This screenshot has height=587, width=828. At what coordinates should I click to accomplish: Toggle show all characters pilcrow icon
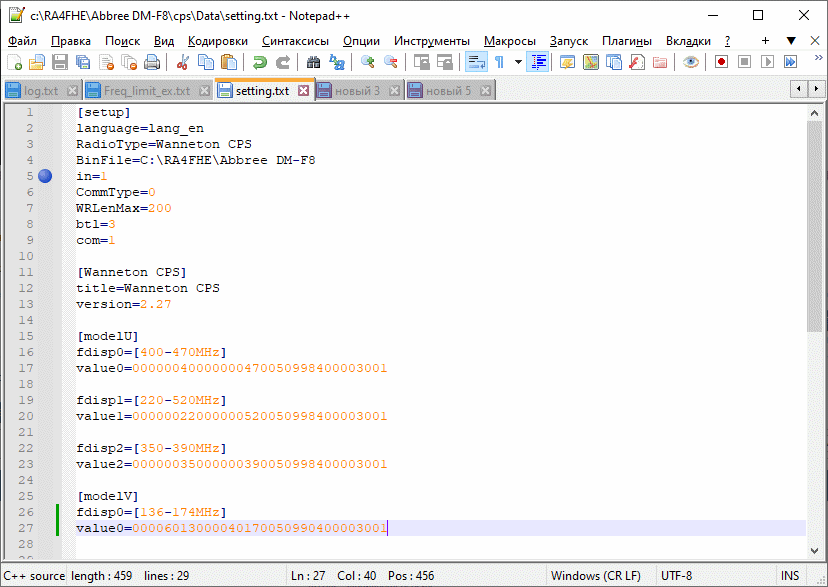(x=500, y=62)
